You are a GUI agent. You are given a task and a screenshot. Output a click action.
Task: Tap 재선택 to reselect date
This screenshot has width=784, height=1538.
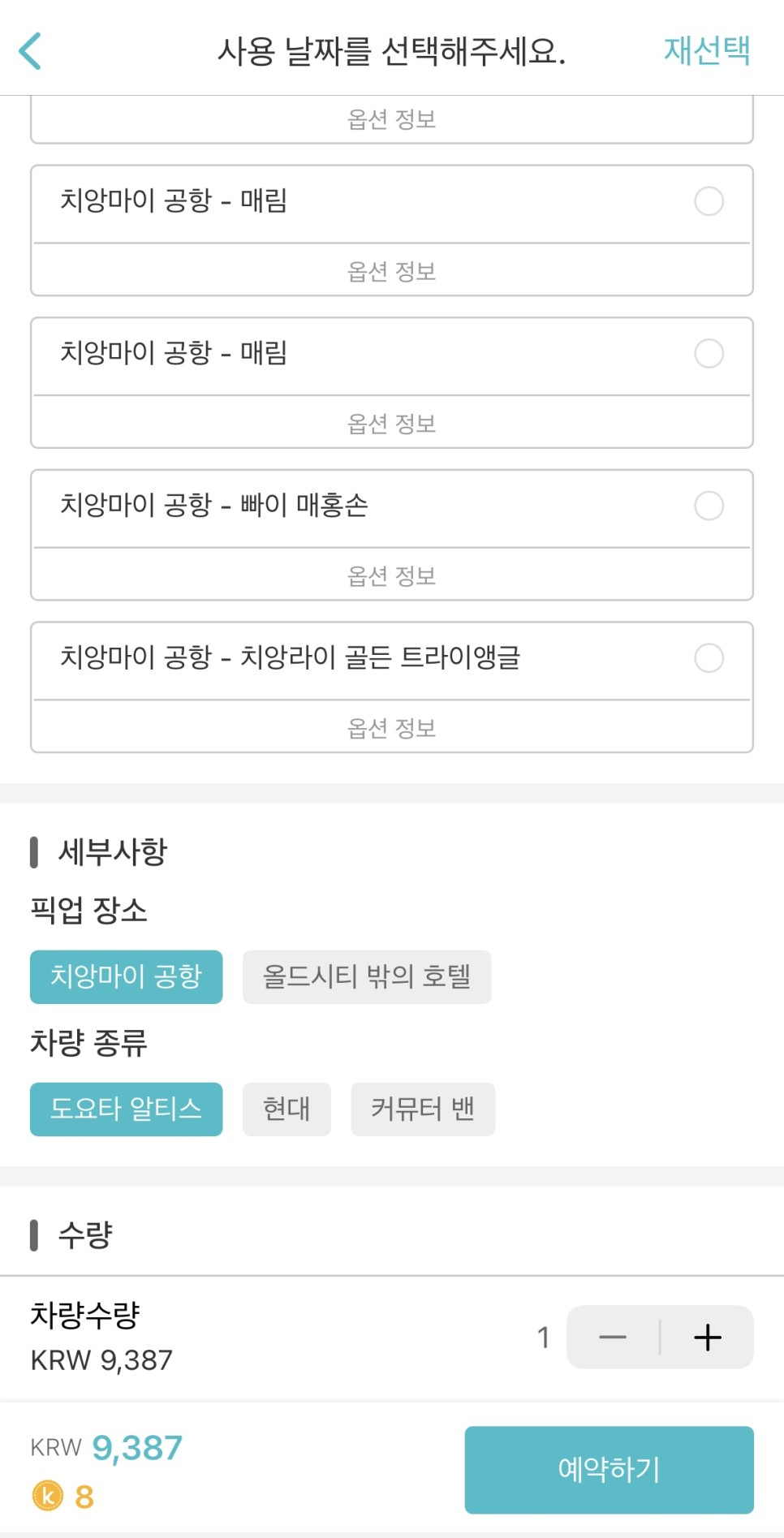pyautogui.click(x=707, y=50)
